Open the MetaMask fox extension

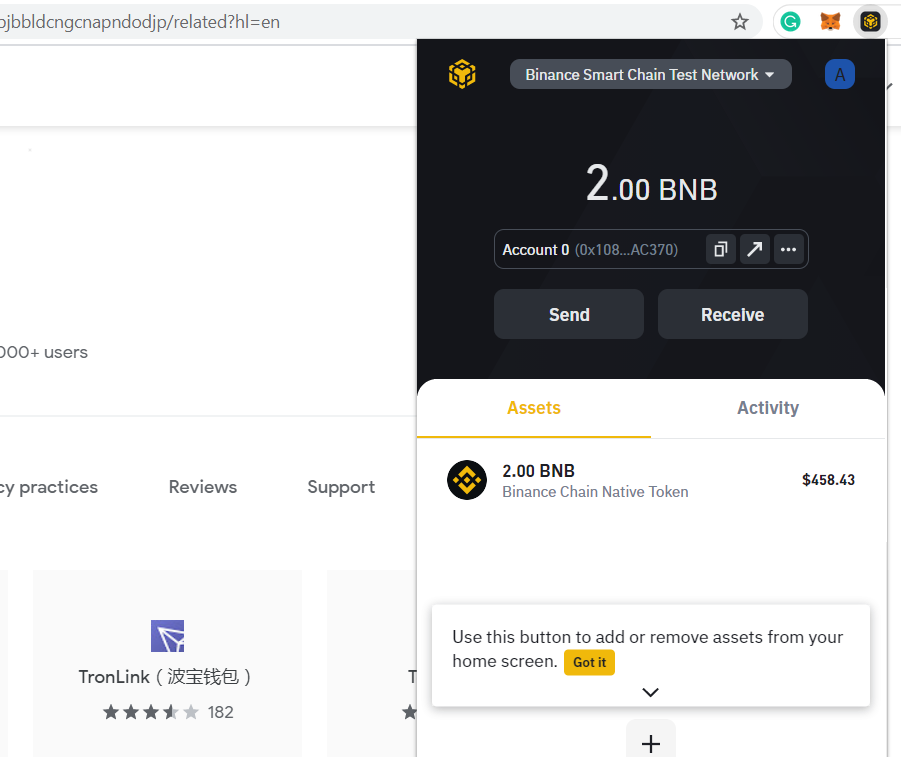(x=830, y=22)
